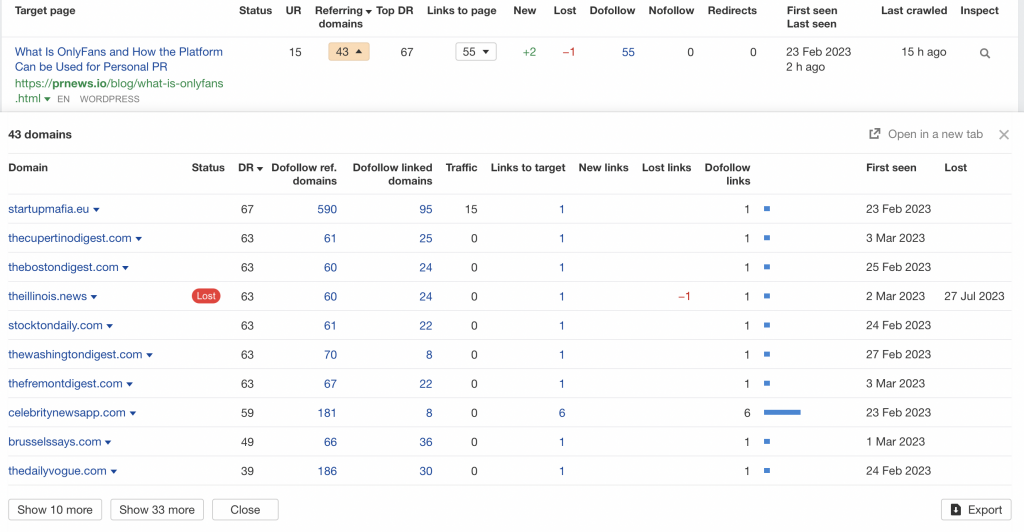This screenshot has height=532, width=1024.
Task: Open the startupmafia.eu domain link
Action: point(48,209)
